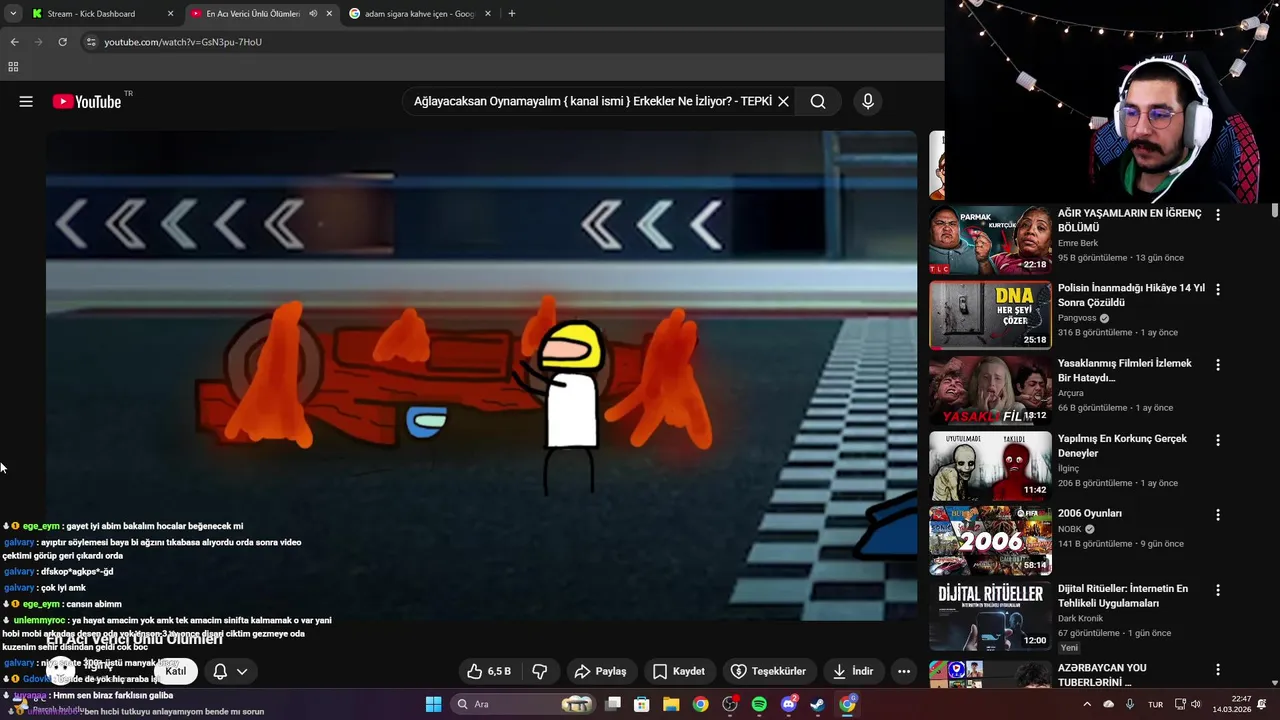Open AĞIR YAŞAMLARIN EN İĞRENÇ BÖLÜMÜ thumbnail

[990, 240]
